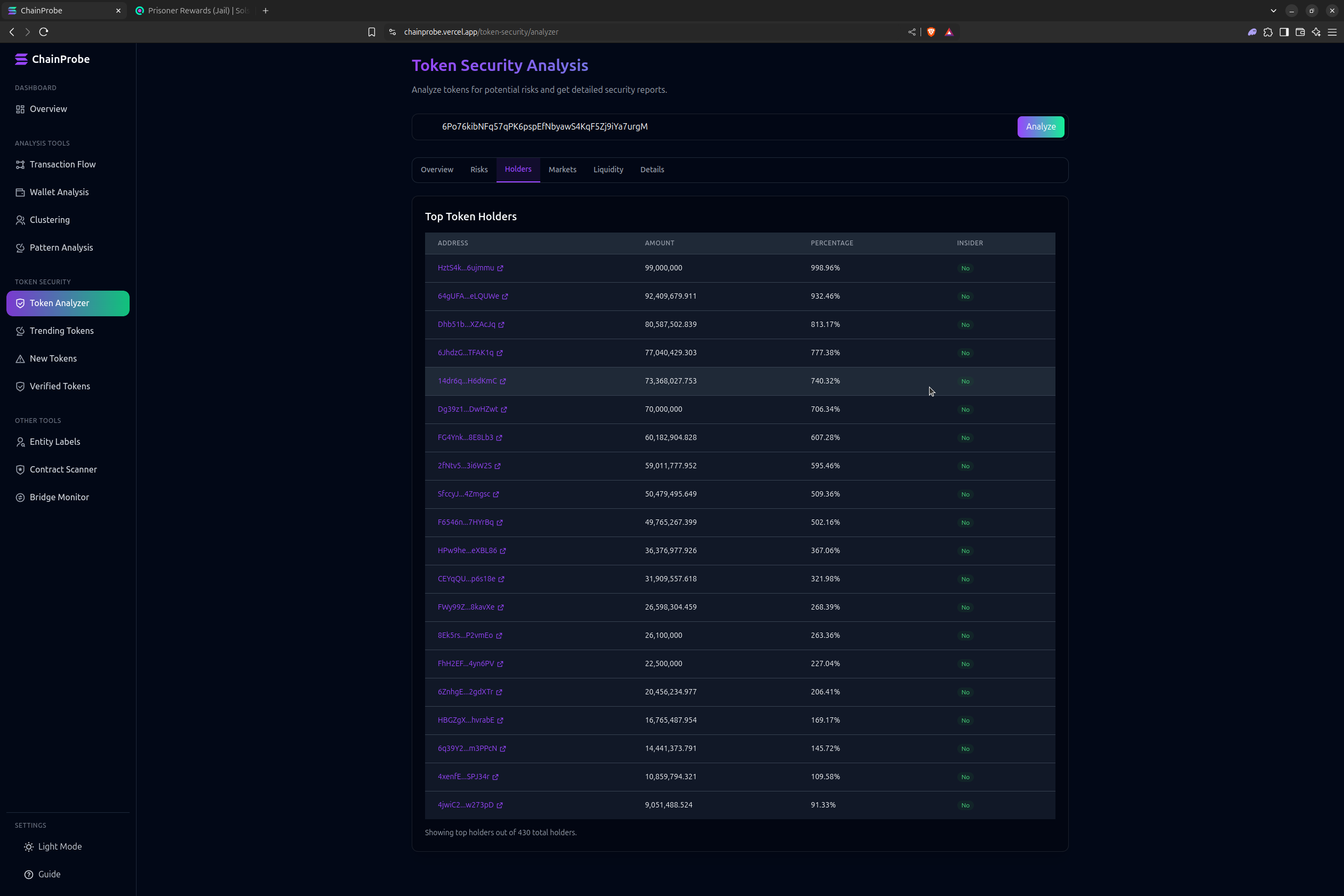This screenshot has height=896, width=1344.
Task: Open the Brave wallet icon
Action: (1300, 32)
